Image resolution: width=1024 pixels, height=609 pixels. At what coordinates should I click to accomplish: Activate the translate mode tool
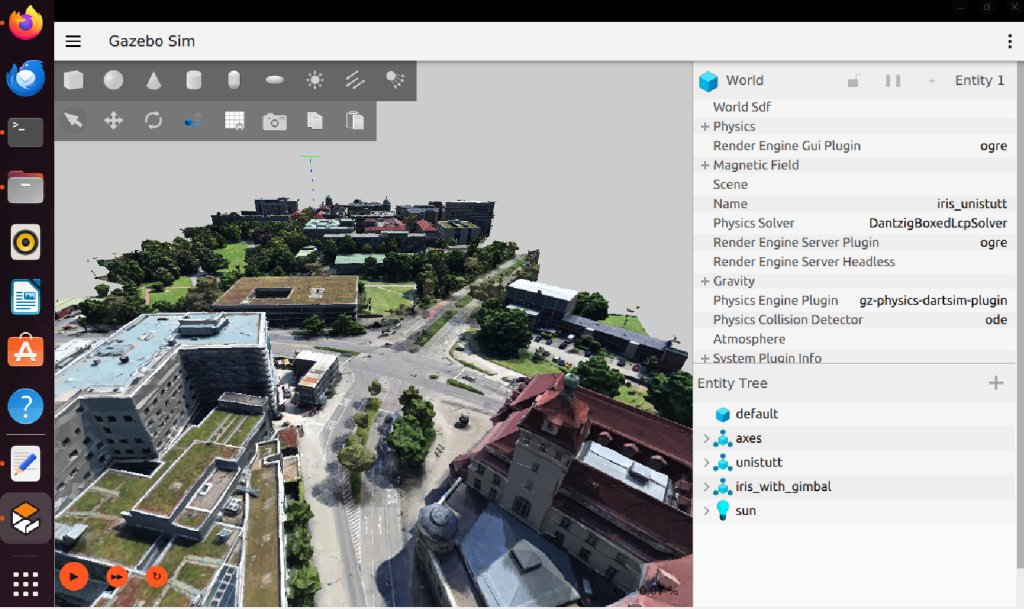(x=114, y=120)
